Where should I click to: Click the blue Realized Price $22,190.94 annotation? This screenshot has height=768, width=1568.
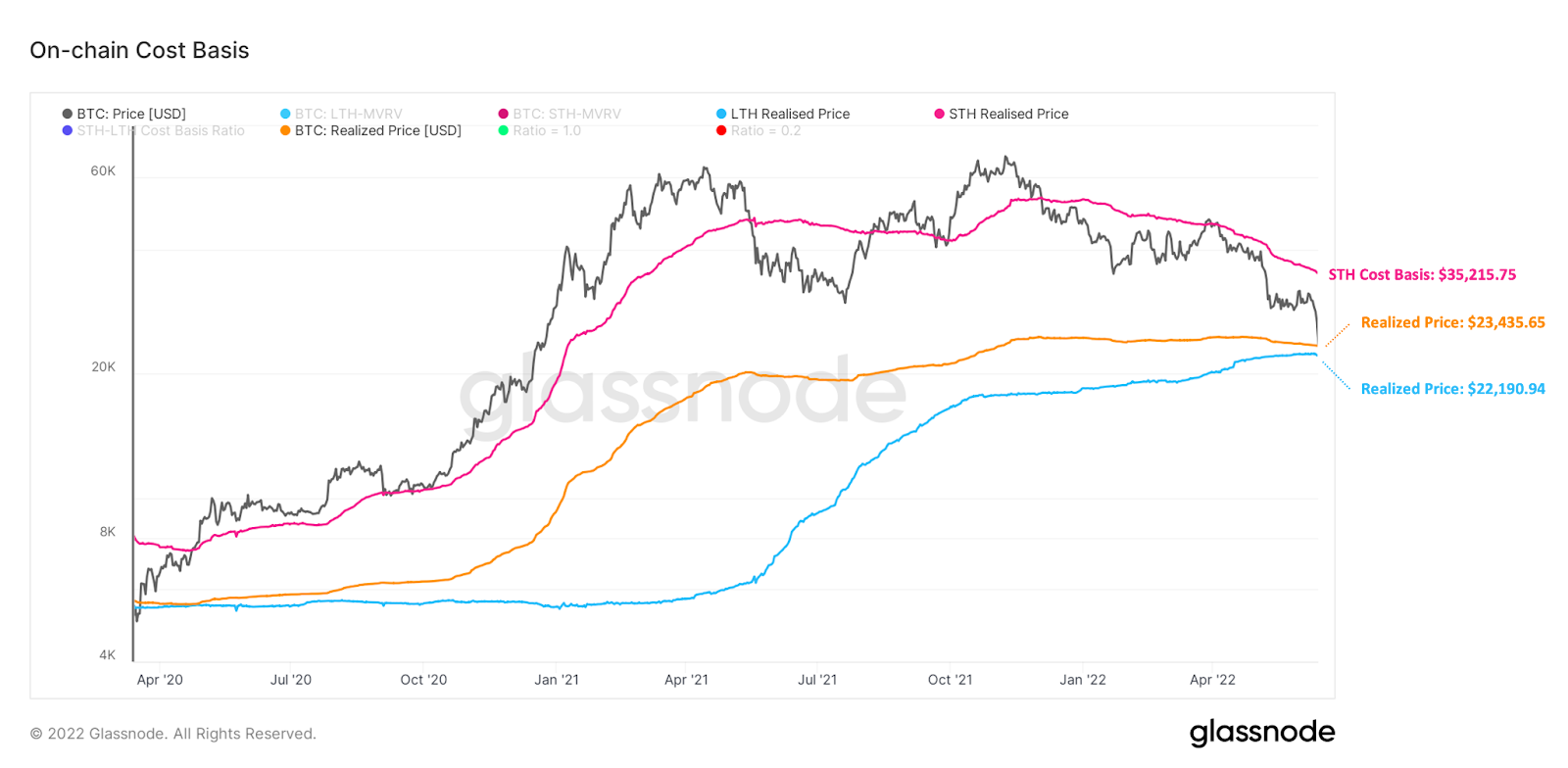[x=1453, y=389]
